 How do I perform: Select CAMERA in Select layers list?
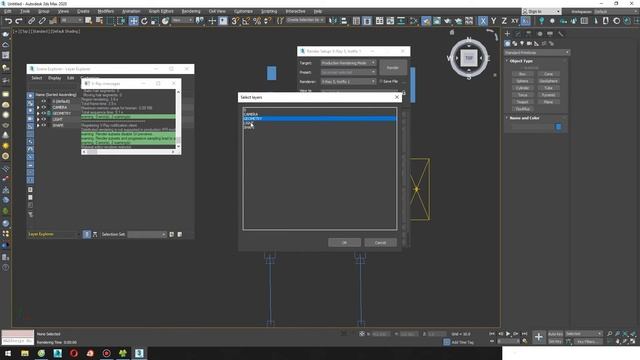pos(319,114)
